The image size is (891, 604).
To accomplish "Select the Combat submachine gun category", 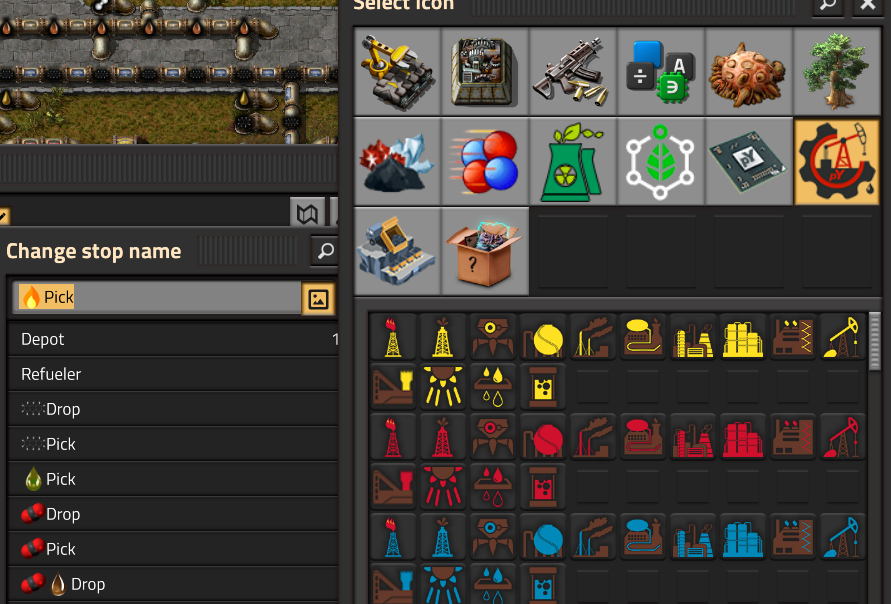I will (573, 72).
